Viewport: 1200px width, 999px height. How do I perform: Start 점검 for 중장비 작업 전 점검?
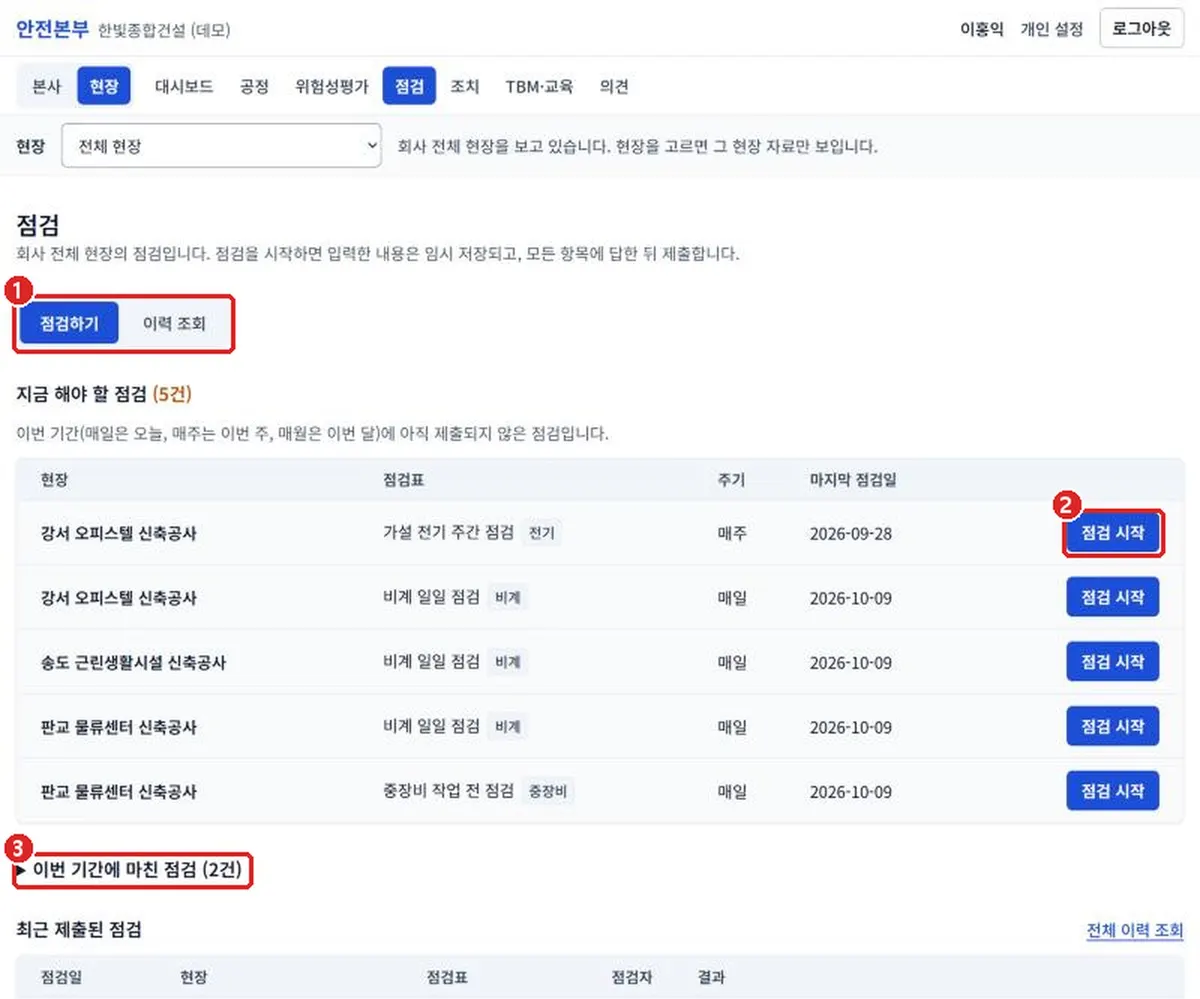click(x=1113, y=791)
